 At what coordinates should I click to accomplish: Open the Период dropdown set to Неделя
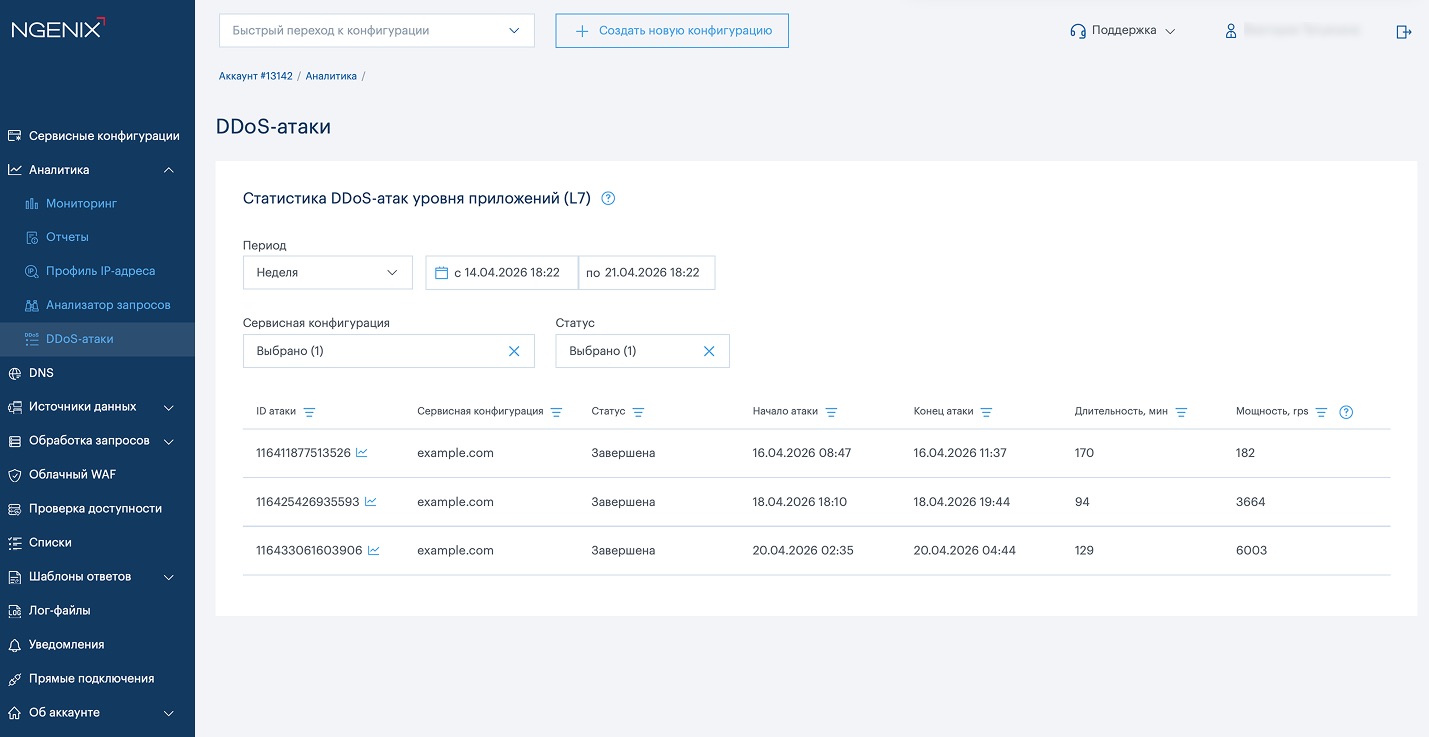point(327,272)
